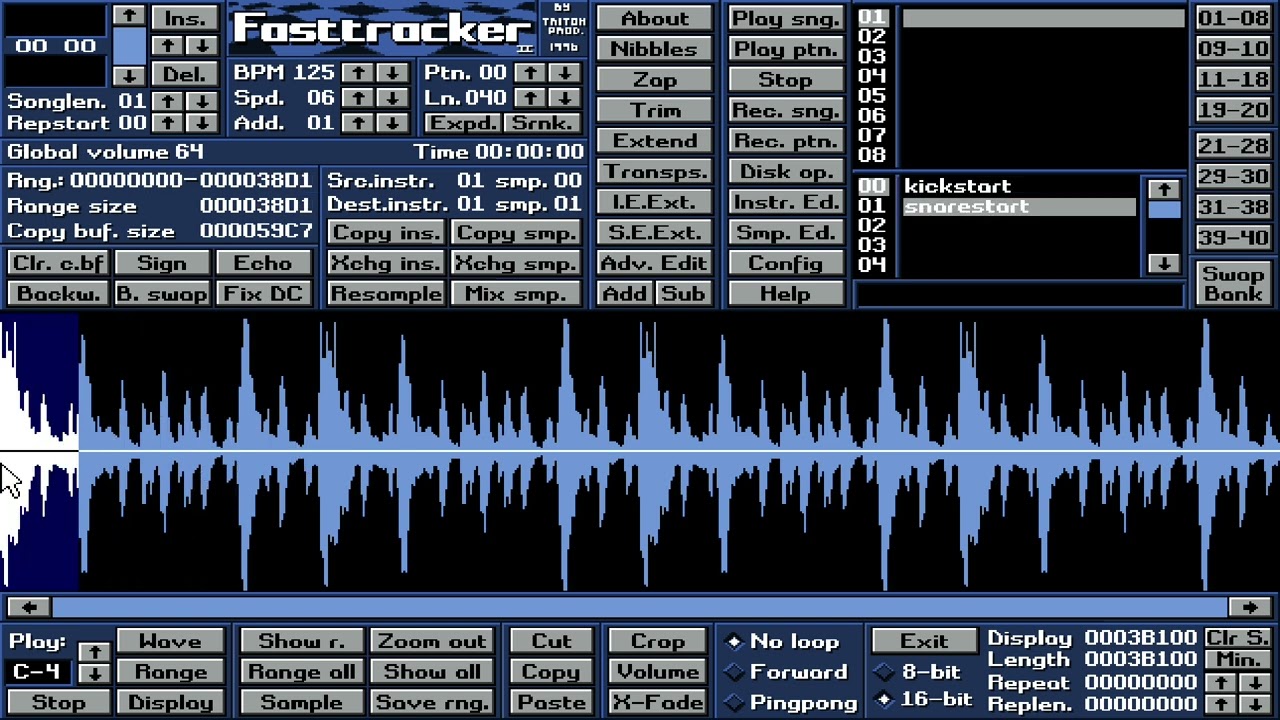Decrease Replen. value with down arrow

coord(1255,704)
